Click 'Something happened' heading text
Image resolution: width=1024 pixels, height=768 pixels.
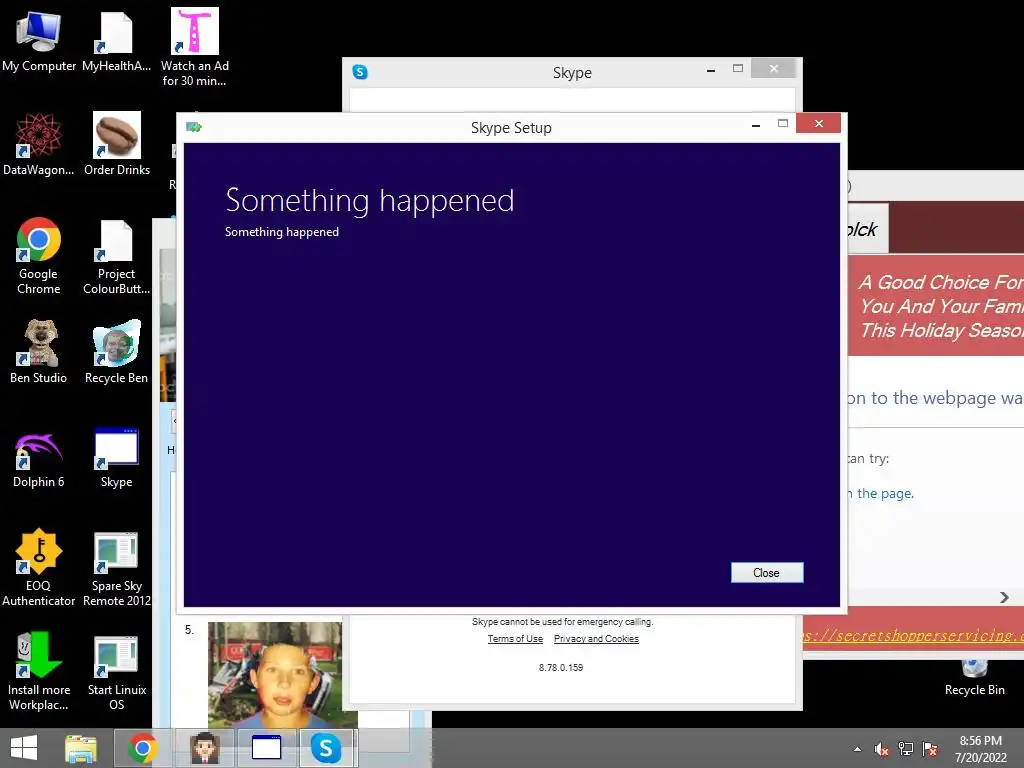pyautogui.click(x=370, y=200)
